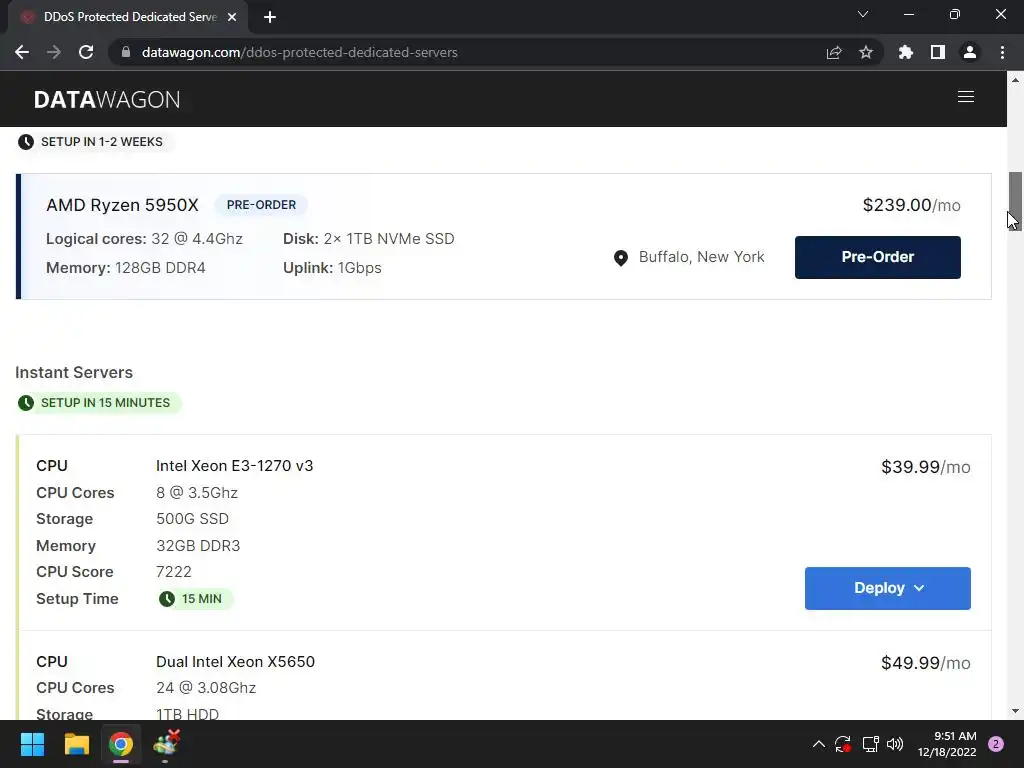
Task: Click the 15 MIN setup time badge
Action: click(x=195, y=599)
